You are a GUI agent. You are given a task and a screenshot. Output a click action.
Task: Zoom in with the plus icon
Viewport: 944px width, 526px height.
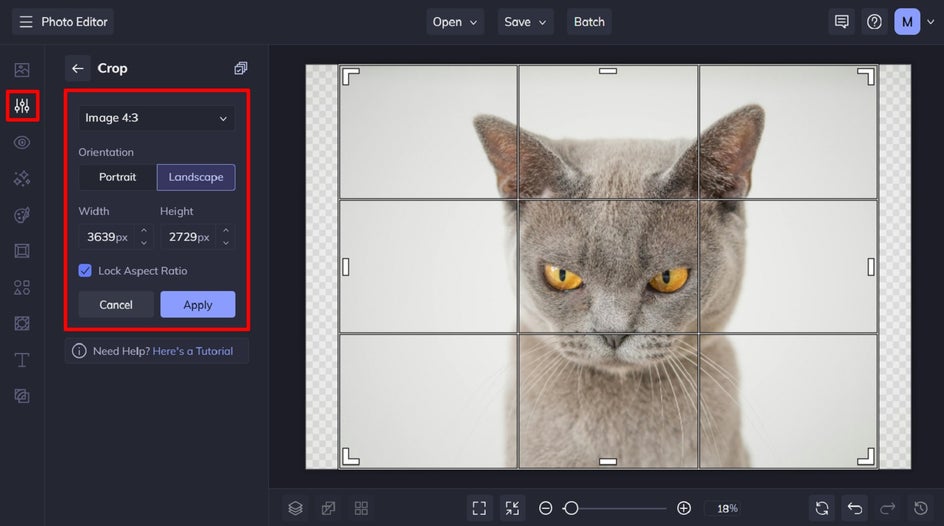point(684,509)
